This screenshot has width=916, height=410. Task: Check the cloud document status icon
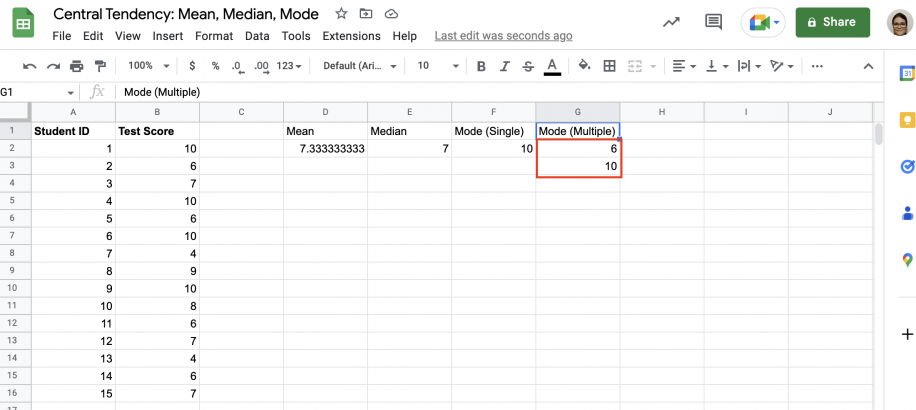pyautogui.click(x=391, y=13)
